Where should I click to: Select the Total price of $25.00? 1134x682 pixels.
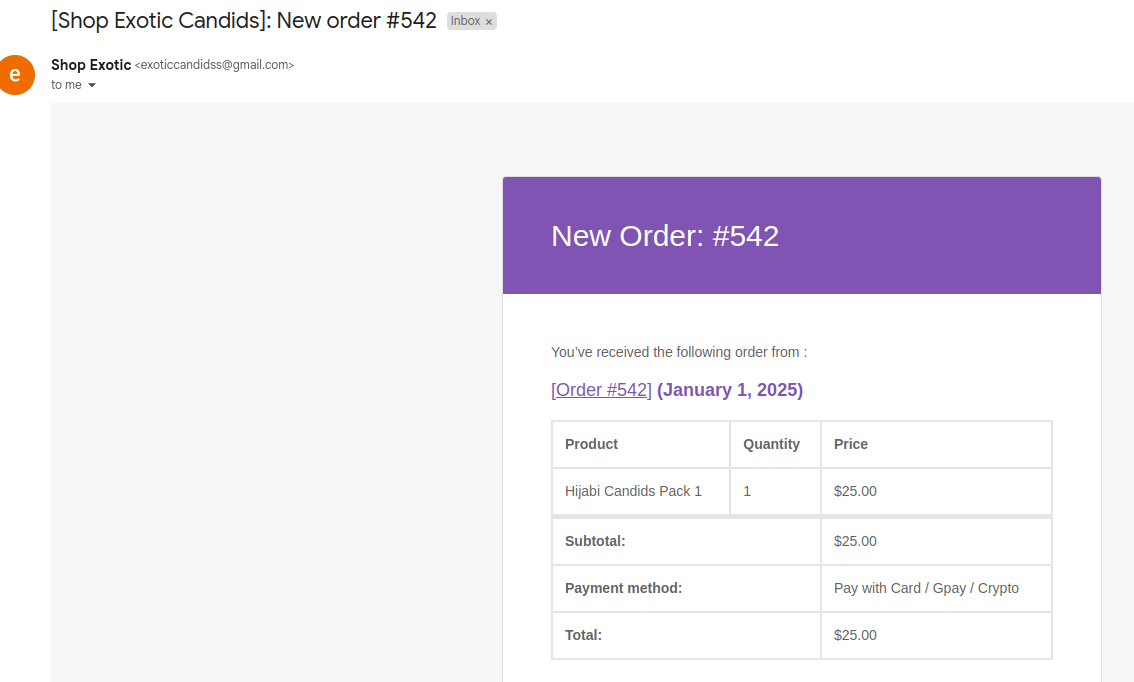click(x=856, y=635)
